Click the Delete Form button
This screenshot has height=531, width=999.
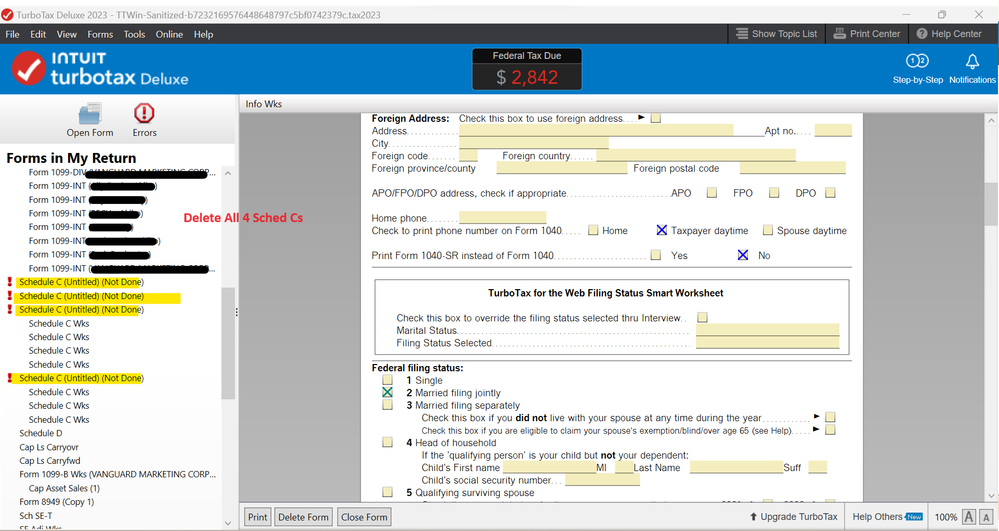point(303,517)
